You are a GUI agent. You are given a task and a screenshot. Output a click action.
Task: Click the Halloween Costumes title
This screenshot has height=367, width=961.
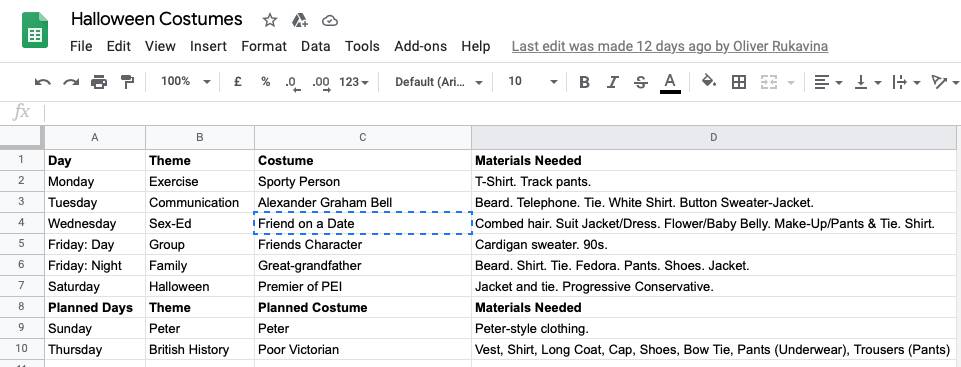point(156,19)
